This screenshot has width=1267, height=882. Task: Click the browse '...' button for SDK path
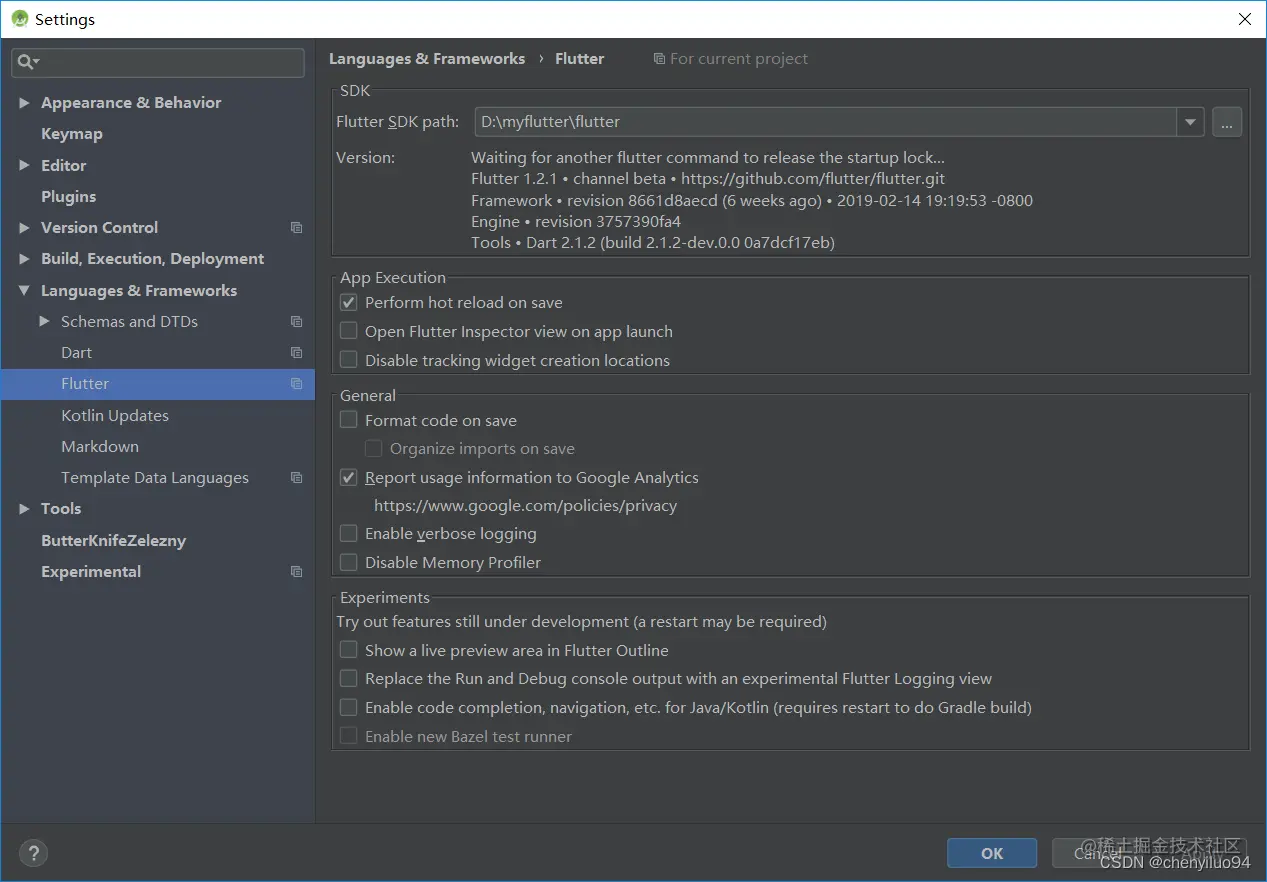[1227, 122]
